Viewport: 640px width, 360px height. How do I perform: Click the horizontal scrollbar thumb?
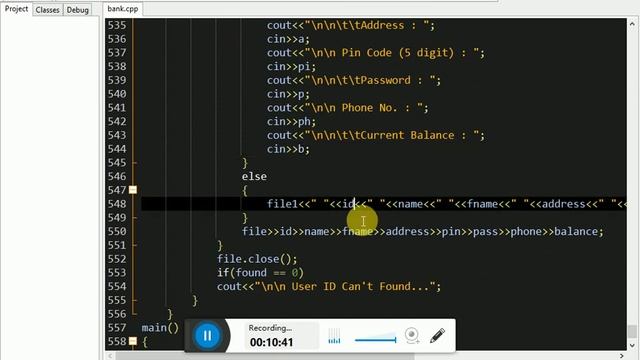point(265,356)
